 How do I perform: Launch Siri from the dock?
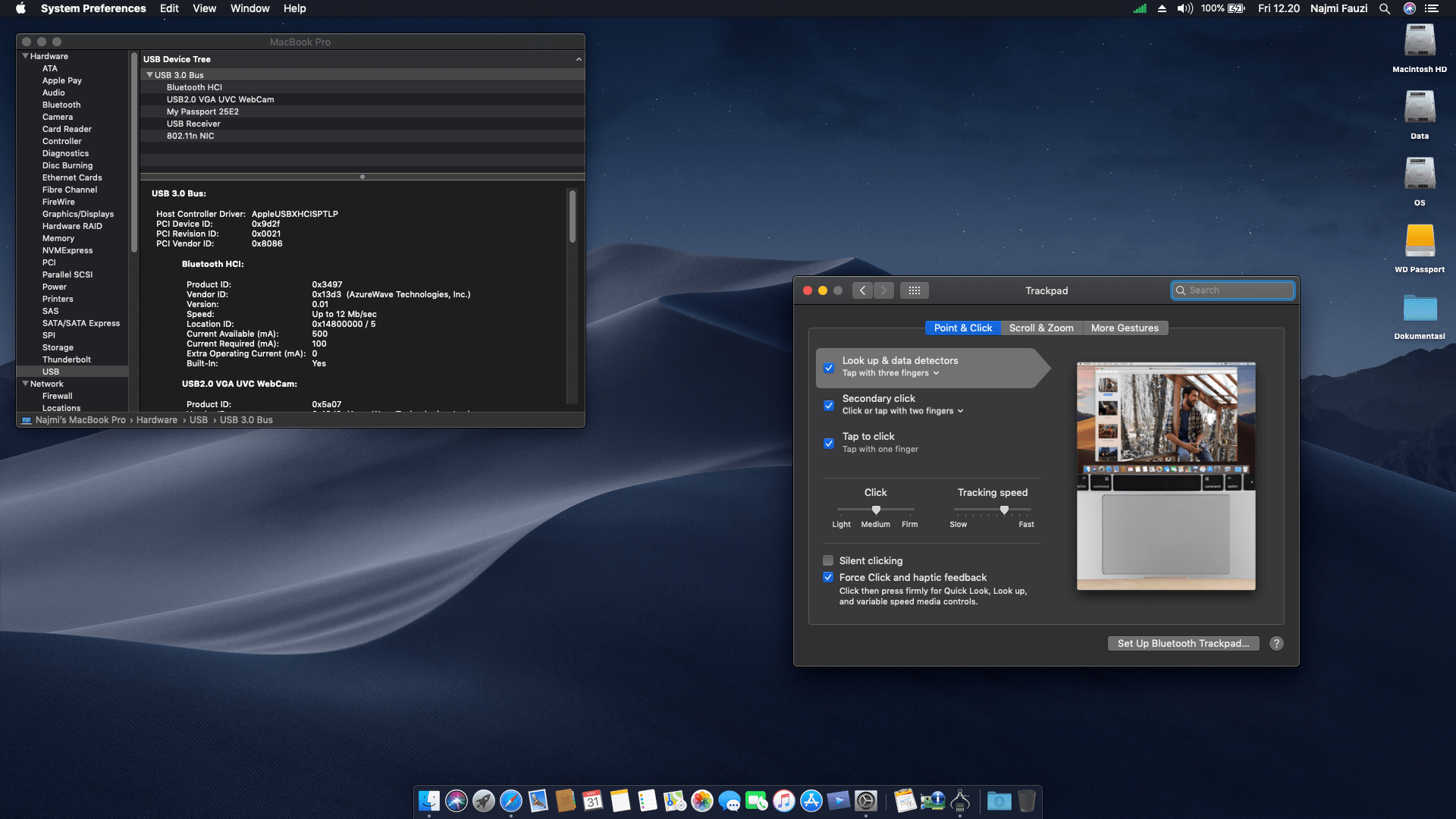coord(457,801)
